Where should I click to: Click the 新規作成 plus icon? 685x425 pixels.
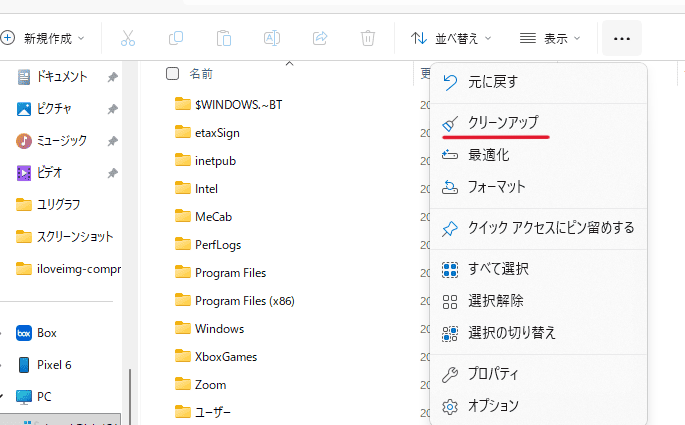(x=8, y=38)
